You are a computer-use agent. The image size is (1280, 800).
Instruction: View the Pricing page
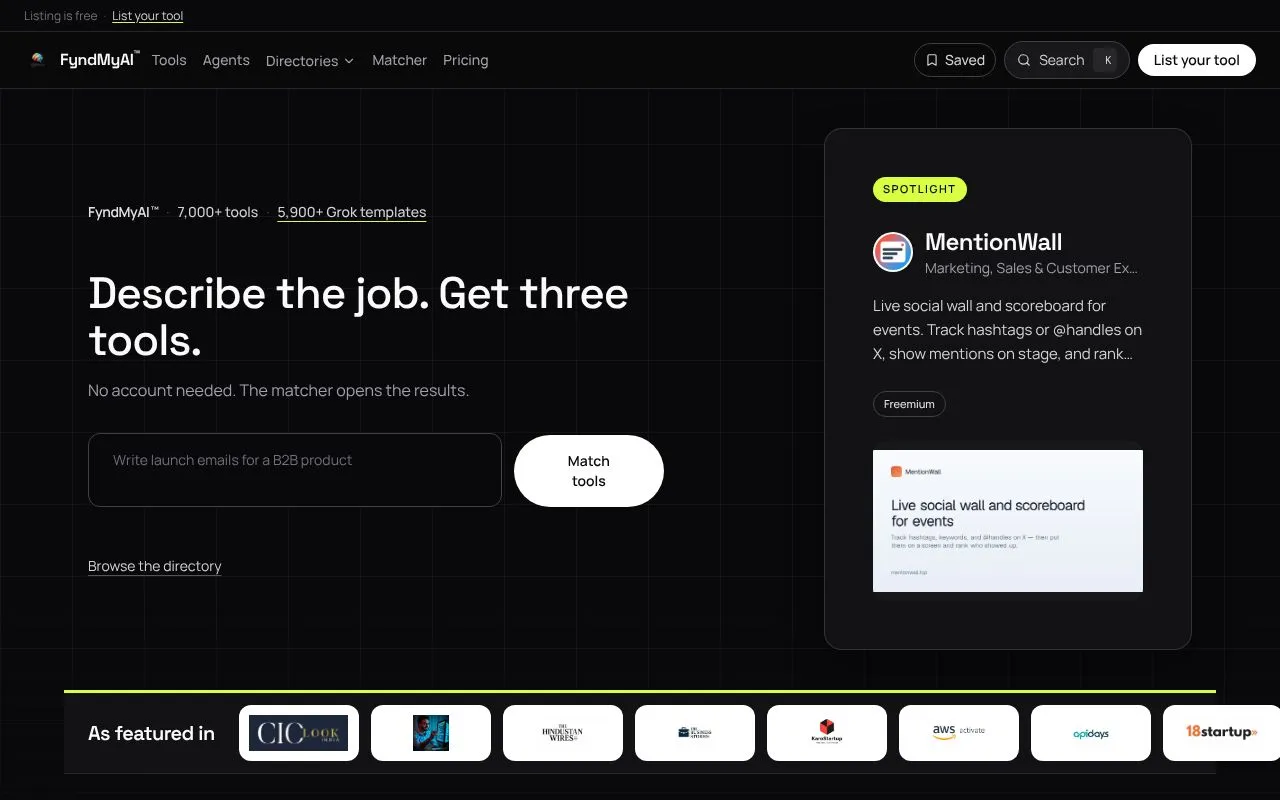tap(466, 60)
